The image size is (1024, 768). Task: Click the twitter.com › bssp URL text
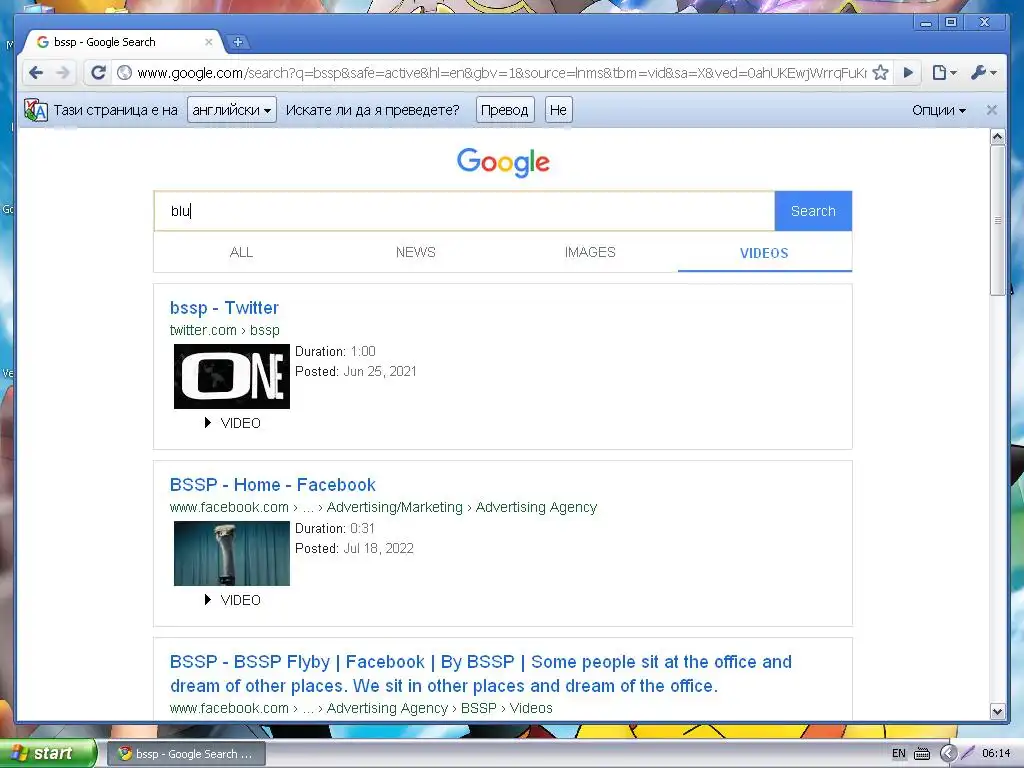coord(225,330)
